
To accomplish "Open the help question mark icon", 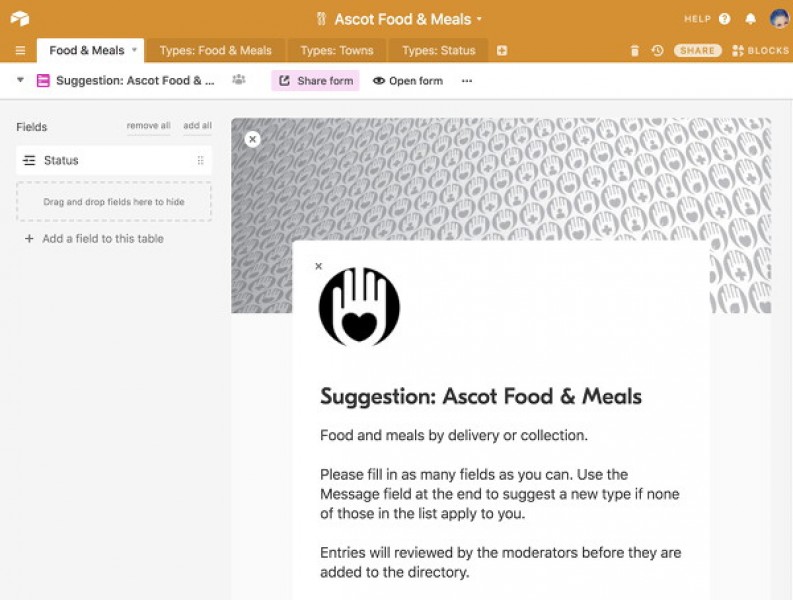I will pos(725,19).
